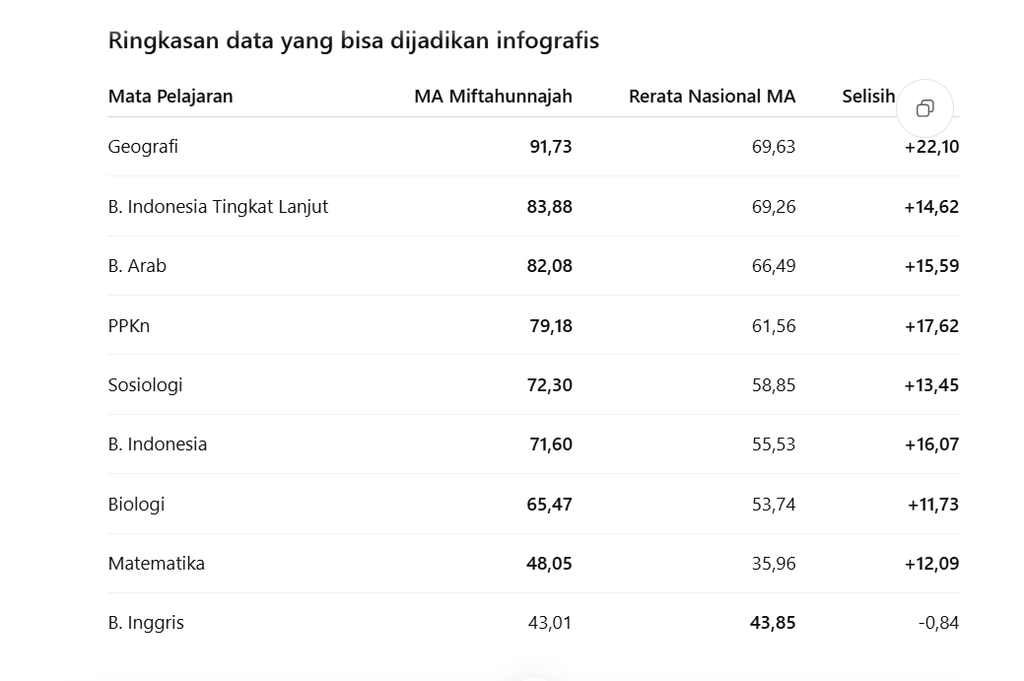Select the Mata Pelajaran column header
The height and width of the screenshot is (681, 1024).
pyautogui.click(x=170, y=97)
